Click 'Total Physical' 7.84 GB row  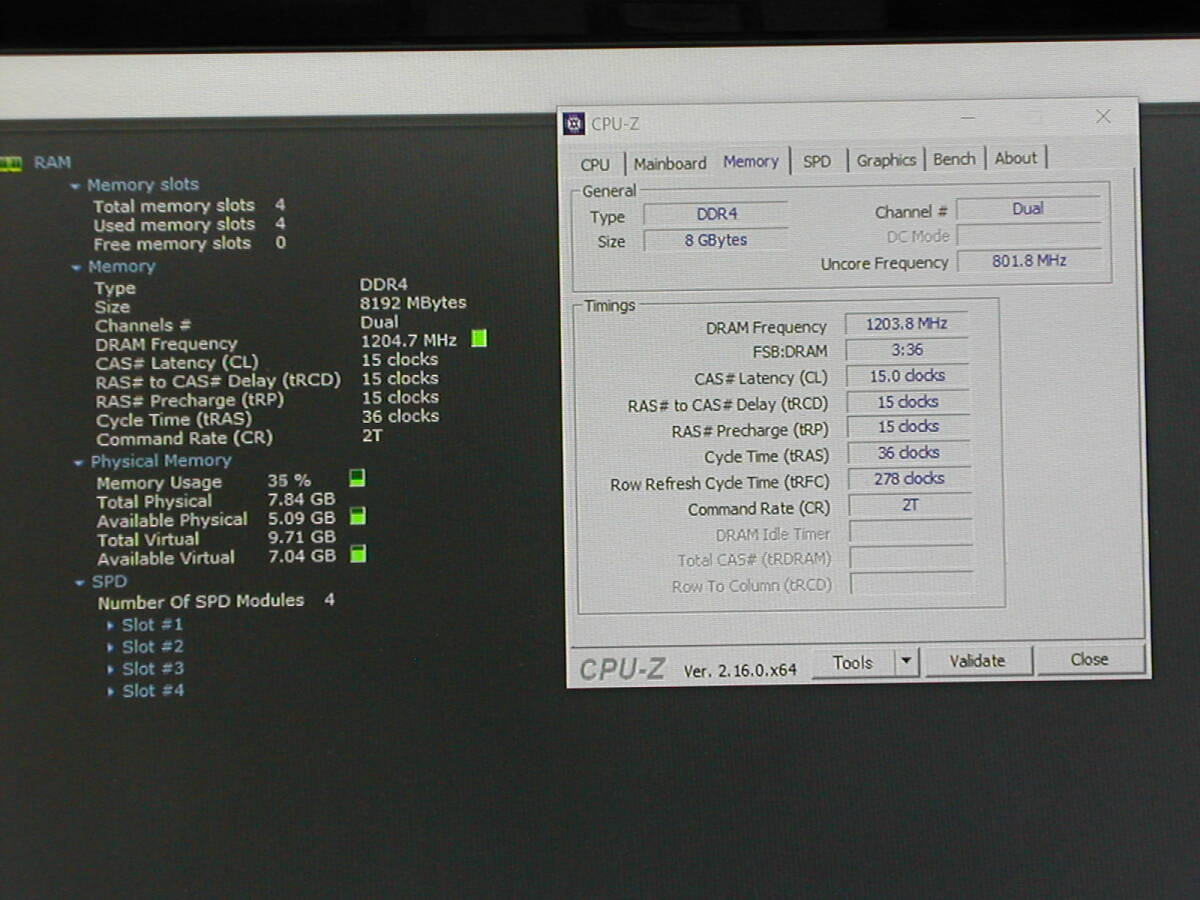pos(216,500)
